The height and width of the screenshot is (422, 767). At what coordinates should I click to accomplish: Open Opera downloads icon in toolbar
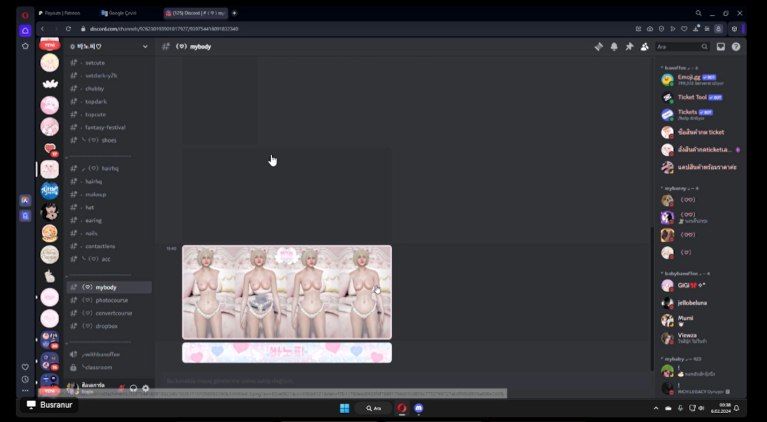[696, 29]
